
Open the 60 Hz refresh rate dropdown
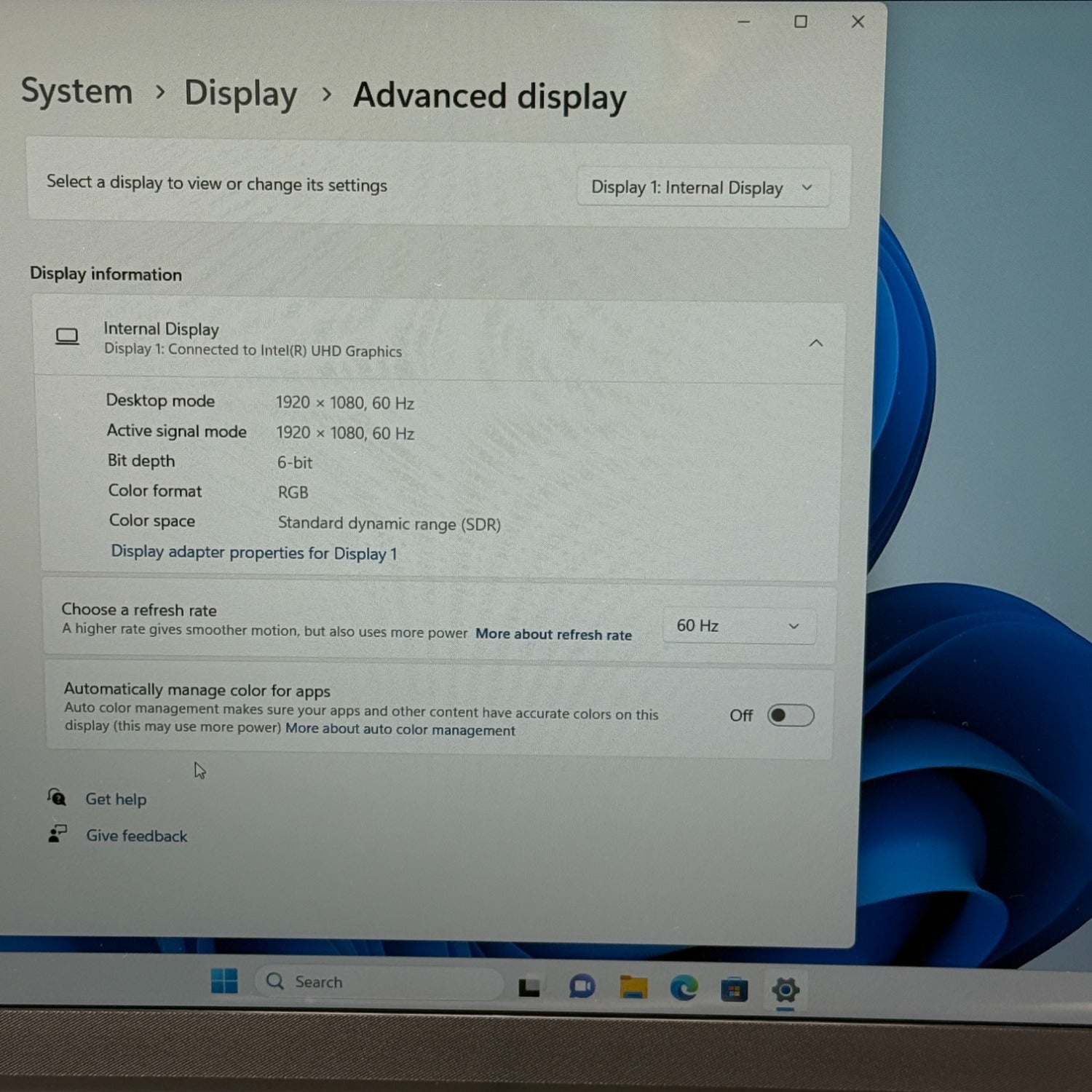pyautogui.click(x=738, y=626)
